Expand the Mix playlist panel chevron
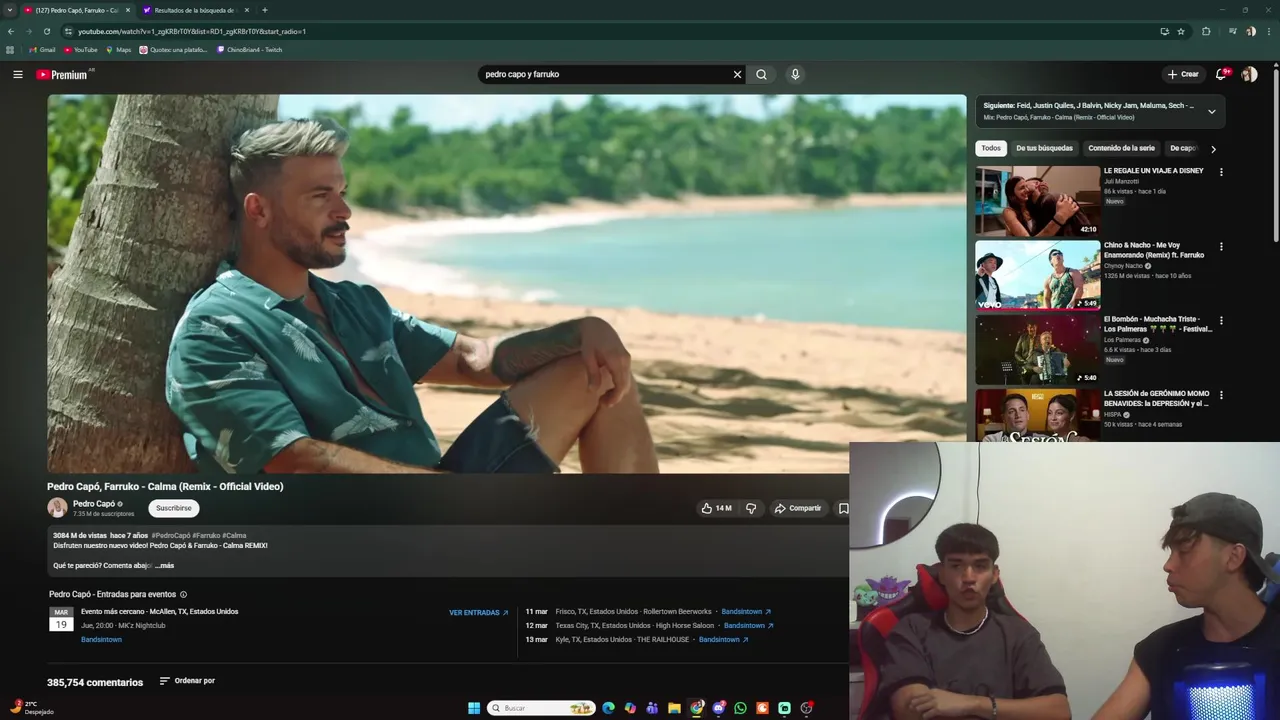1280x720 pixels. coord(1211,111)
